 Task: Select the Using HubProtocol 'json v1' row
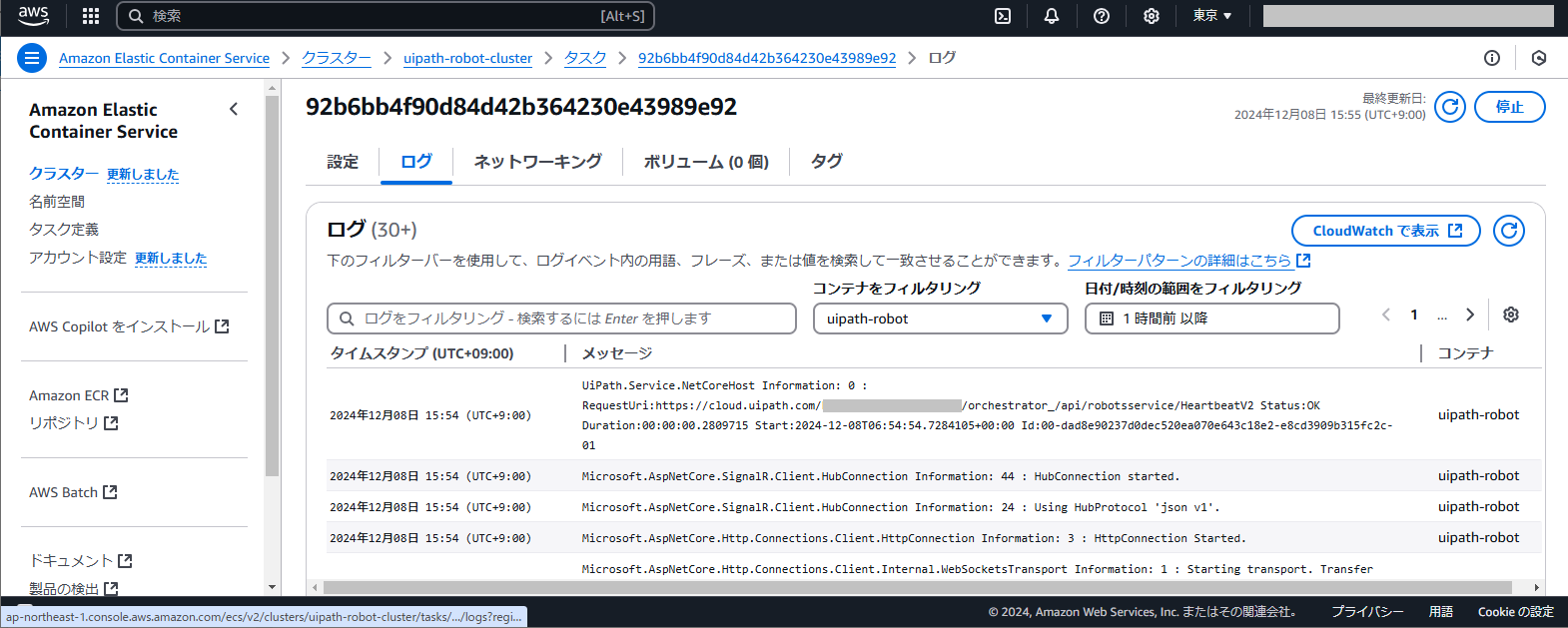pos(934,507)
